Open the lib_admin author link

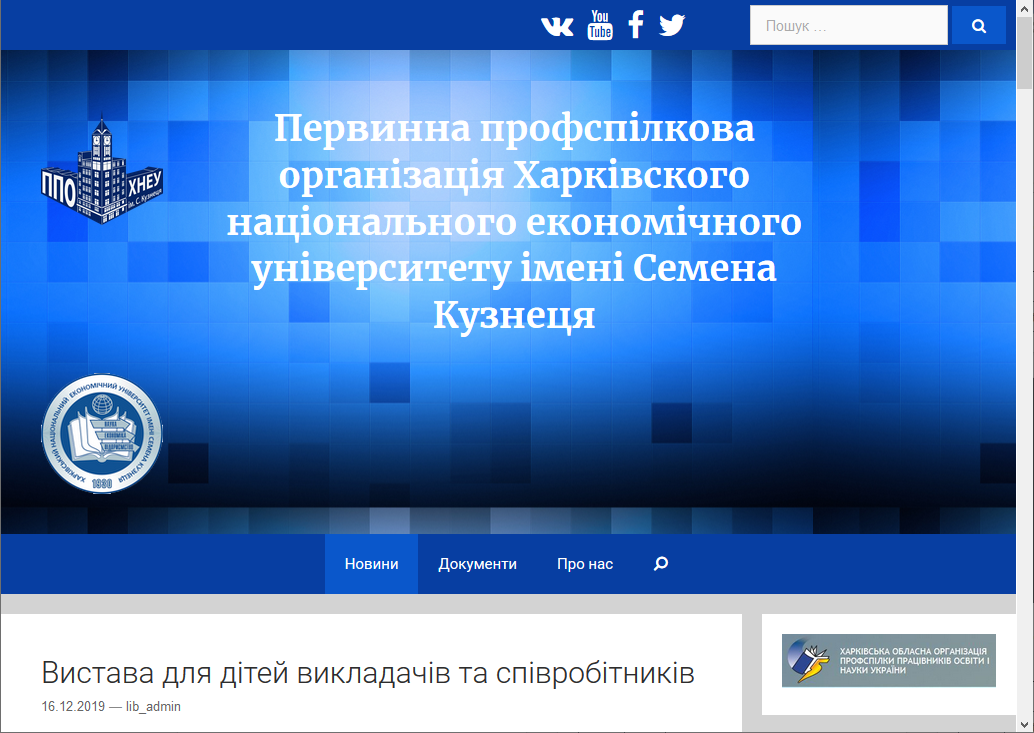click(153, 707)
